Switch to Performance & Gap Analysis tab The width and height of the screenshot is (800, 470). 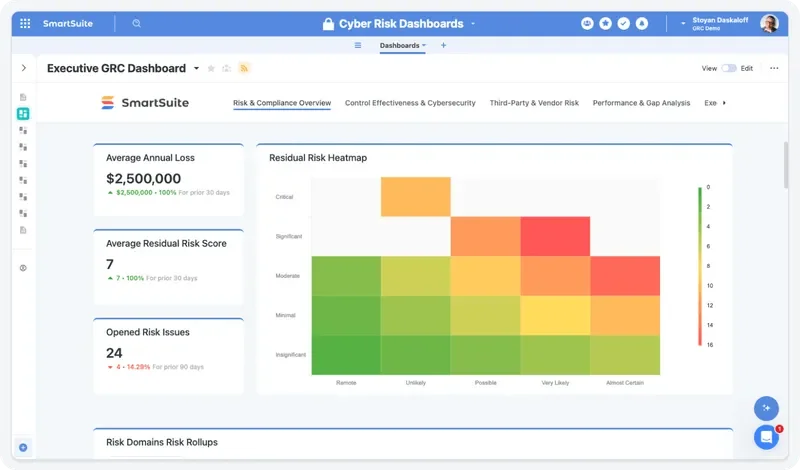[641, 103]
